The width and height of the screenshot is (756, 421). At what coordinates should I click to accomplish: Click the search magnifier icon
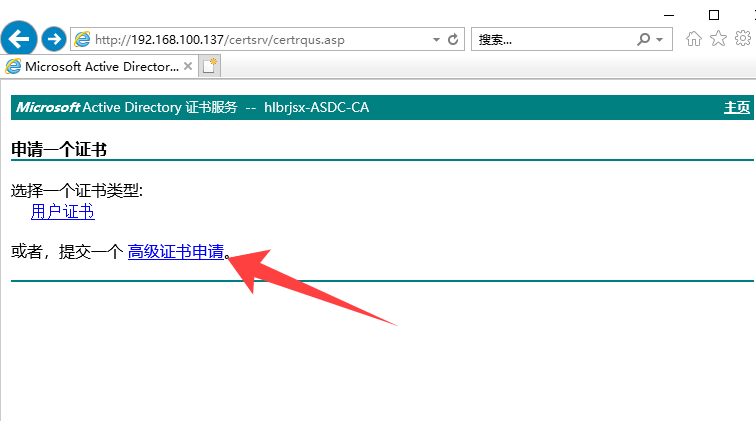[644, 39]
